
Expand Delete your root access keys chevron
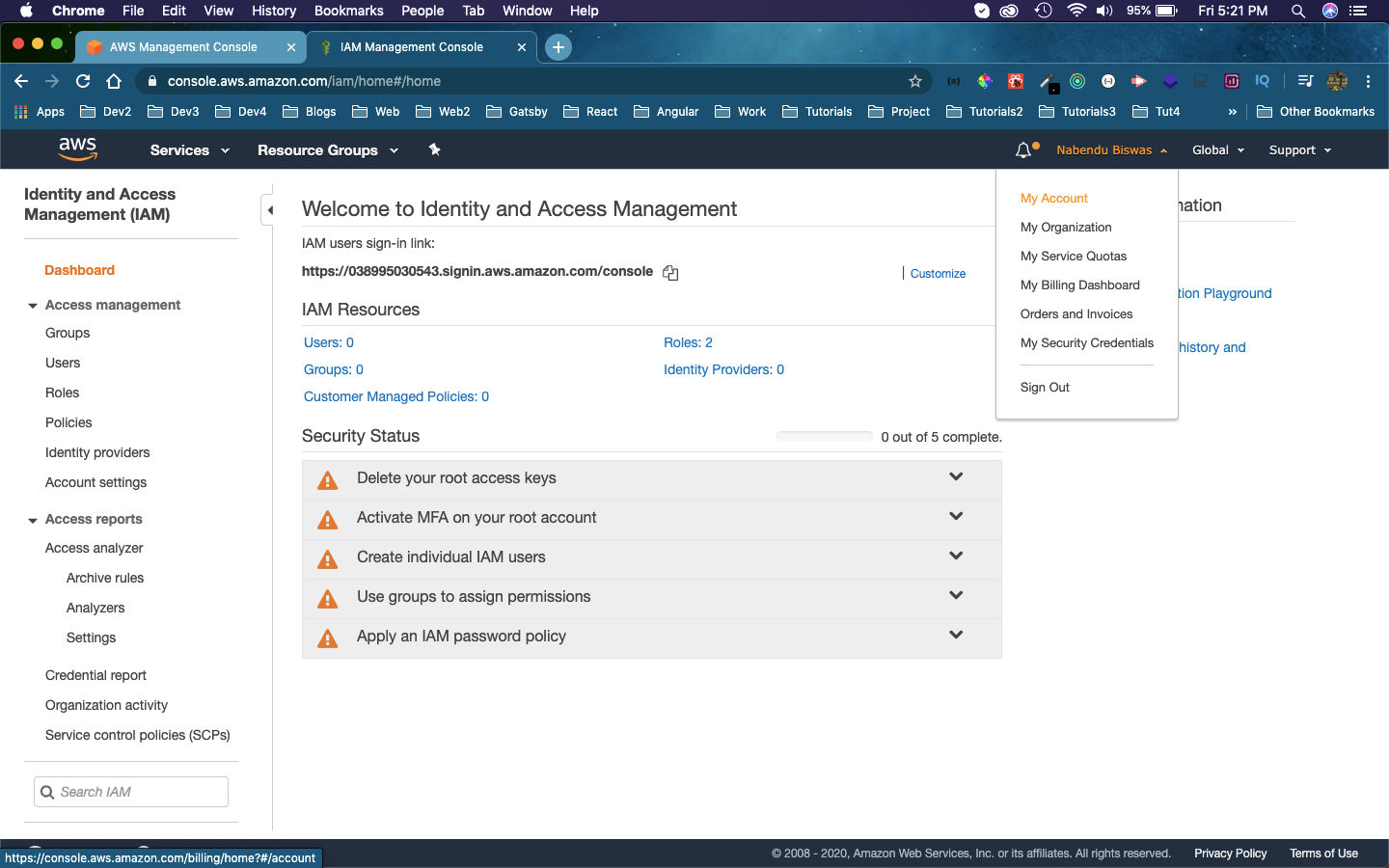(x=956, y=476)
